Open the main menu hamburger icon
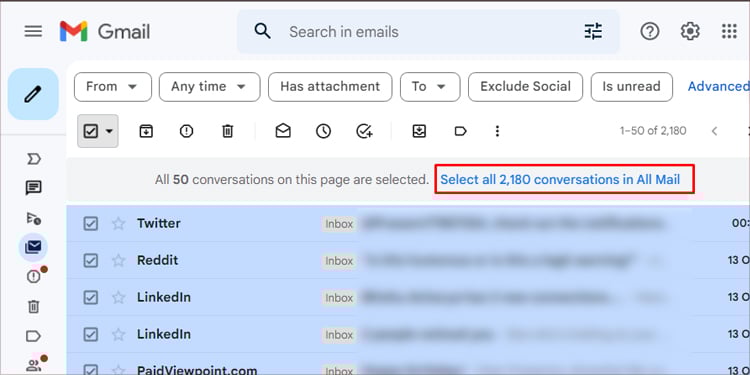The image size is (750, 375). tap(33, 32)
